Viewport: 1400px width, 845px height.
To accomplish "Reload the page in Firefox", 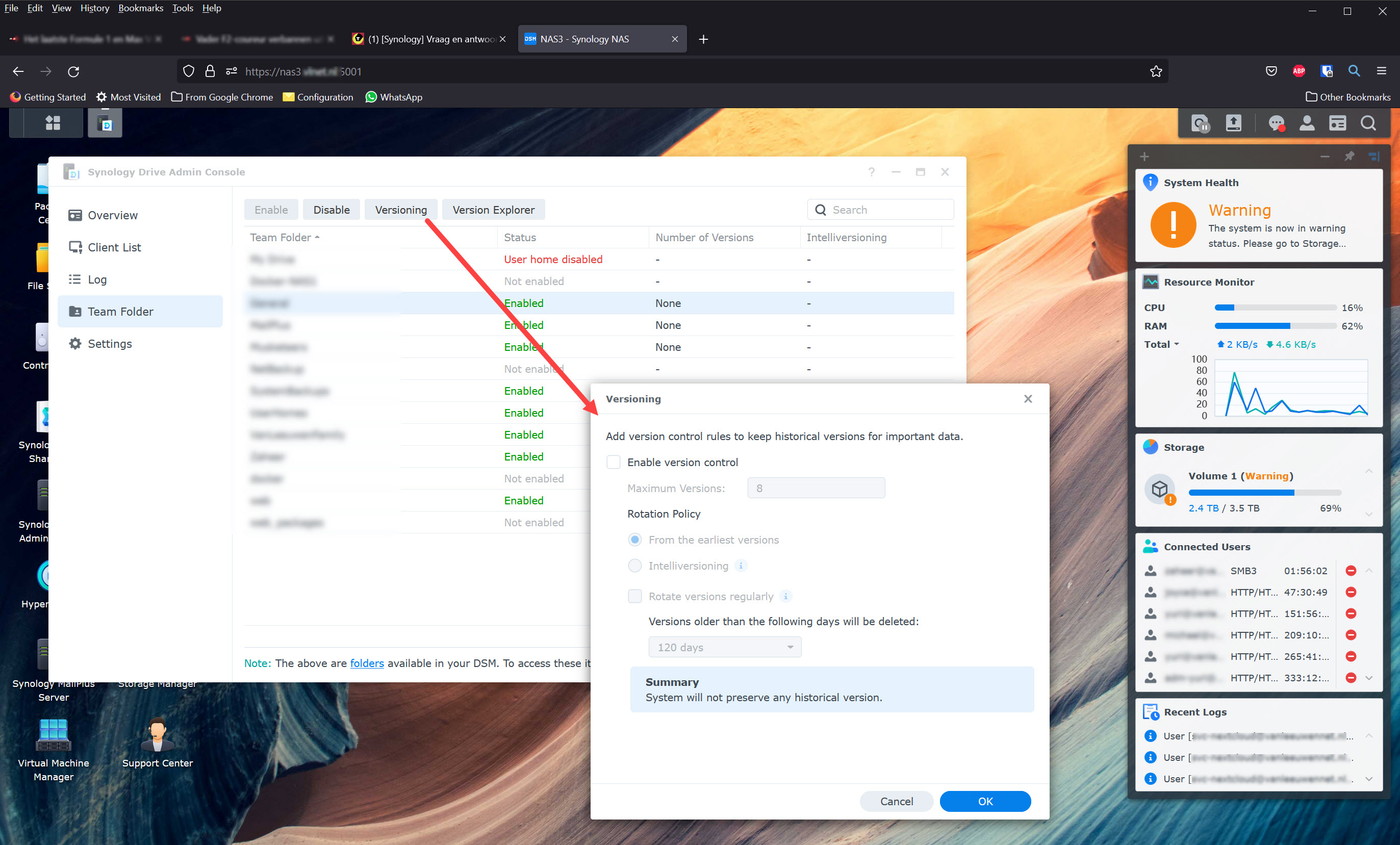I will [73, 71].
